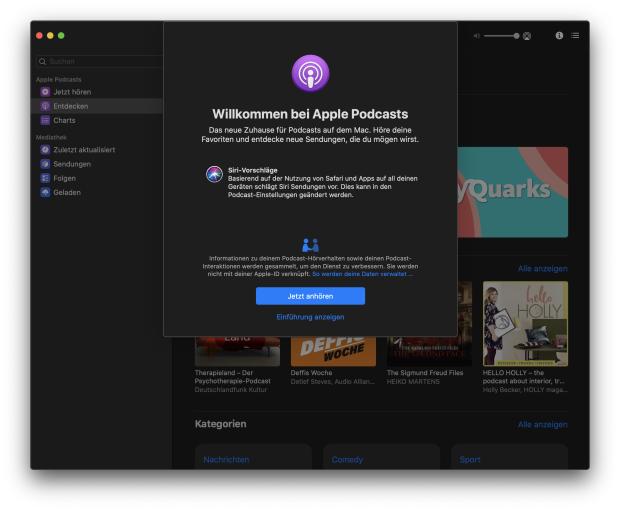Click the speaker volume icon

[476, 36]
